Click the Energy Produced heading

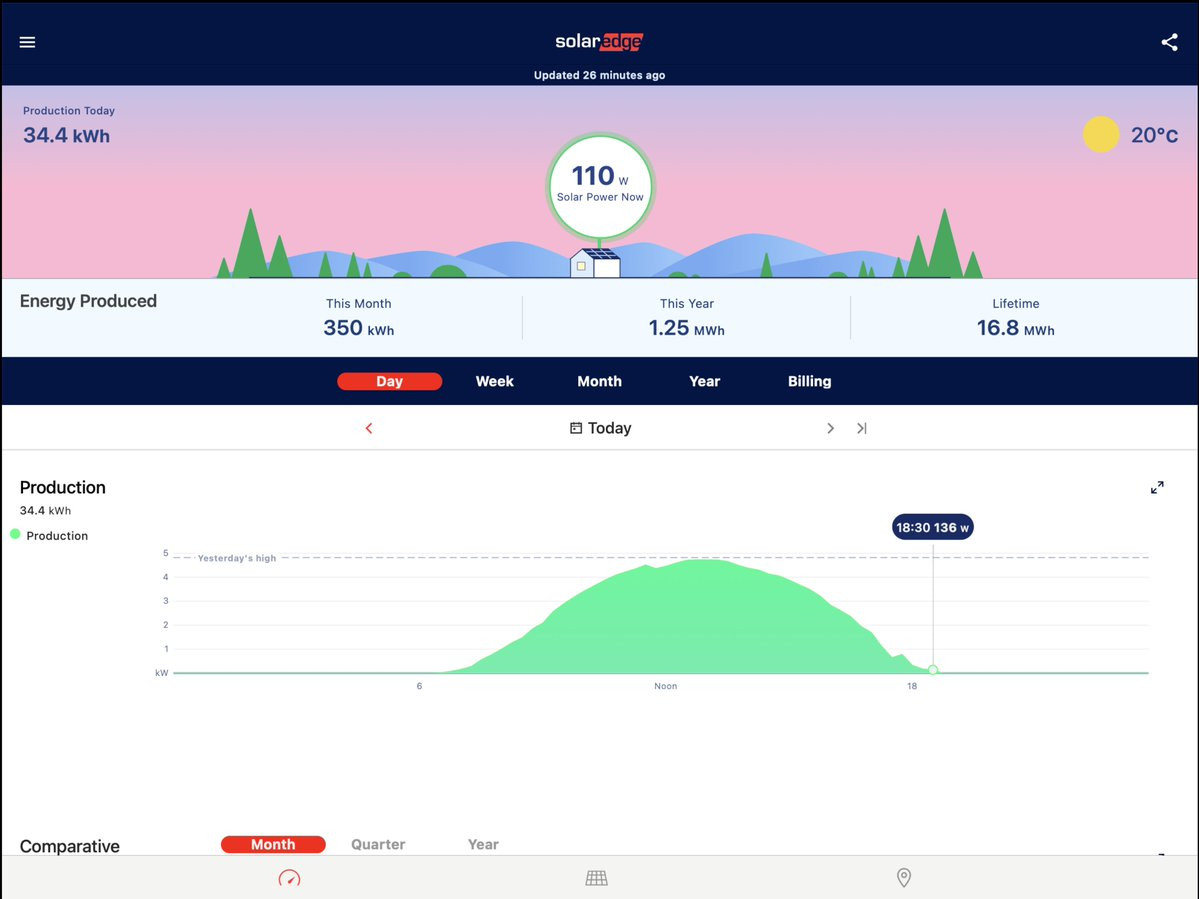pos(88,301)
